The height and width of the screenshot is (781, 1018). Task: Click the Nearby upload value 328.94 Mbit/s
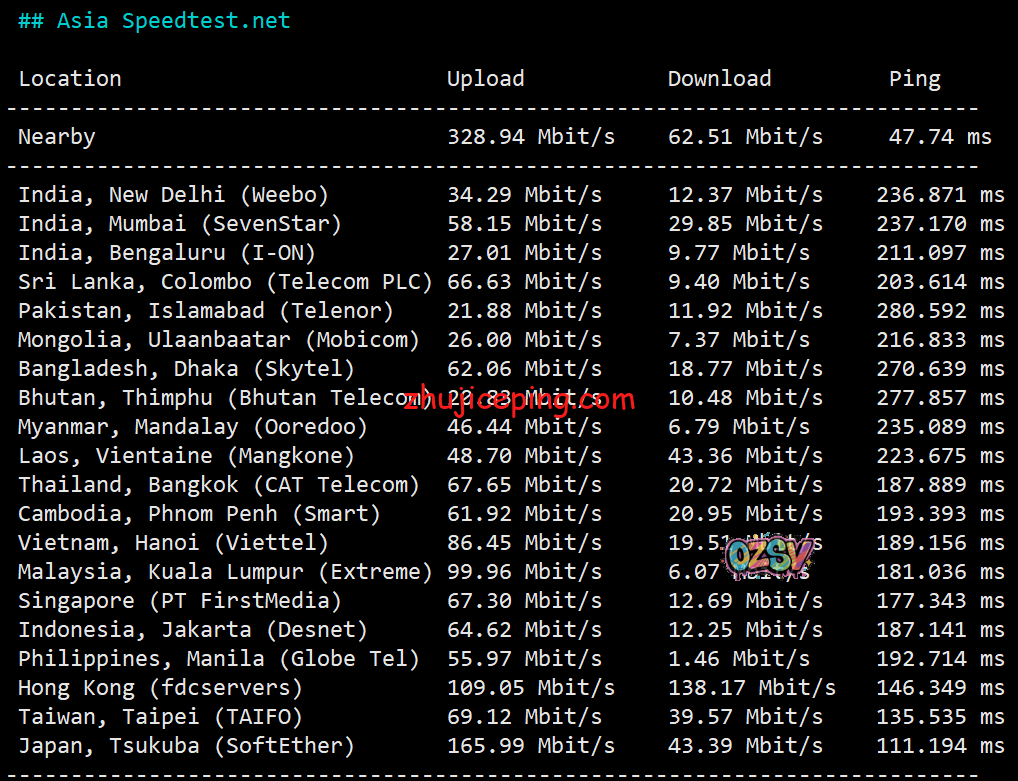click(530, 137)
